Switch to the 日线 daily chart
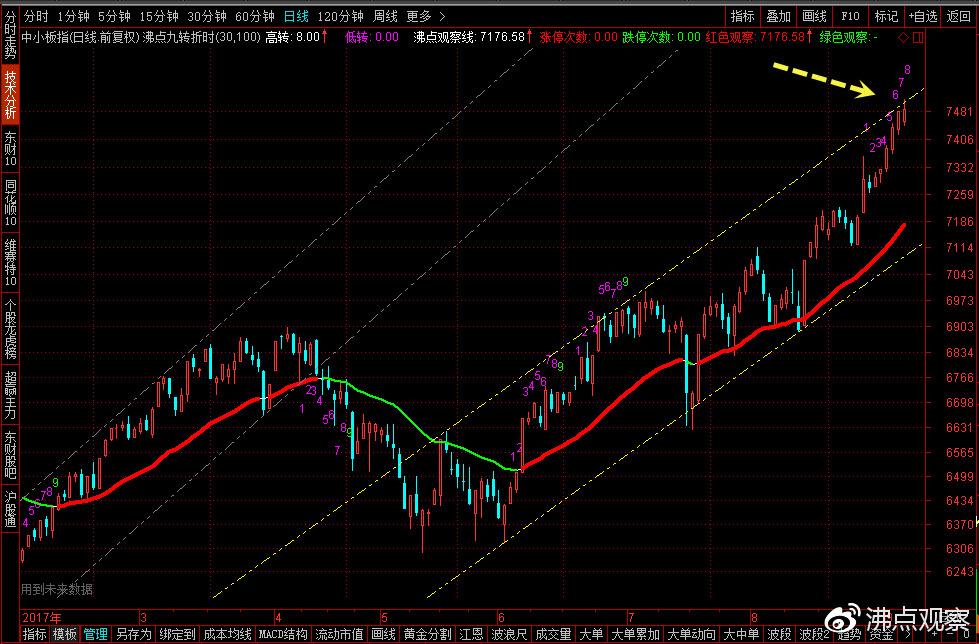The image size is (979, 644). (x=296, y=16)
